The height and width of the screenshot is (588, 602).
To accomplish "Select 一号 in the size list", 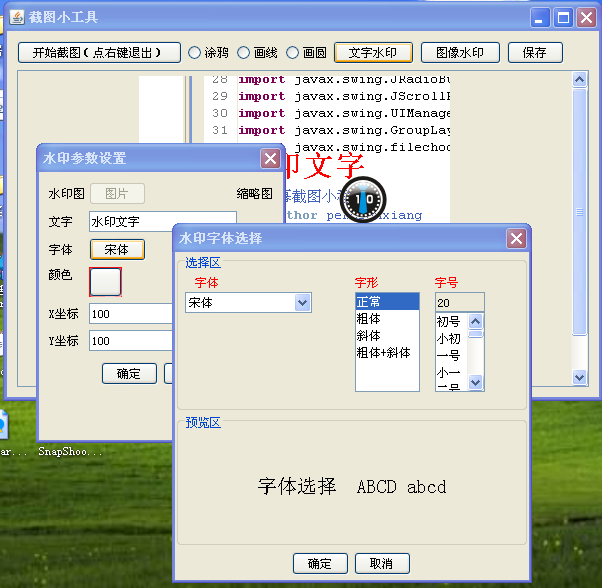I will point(452,355).
